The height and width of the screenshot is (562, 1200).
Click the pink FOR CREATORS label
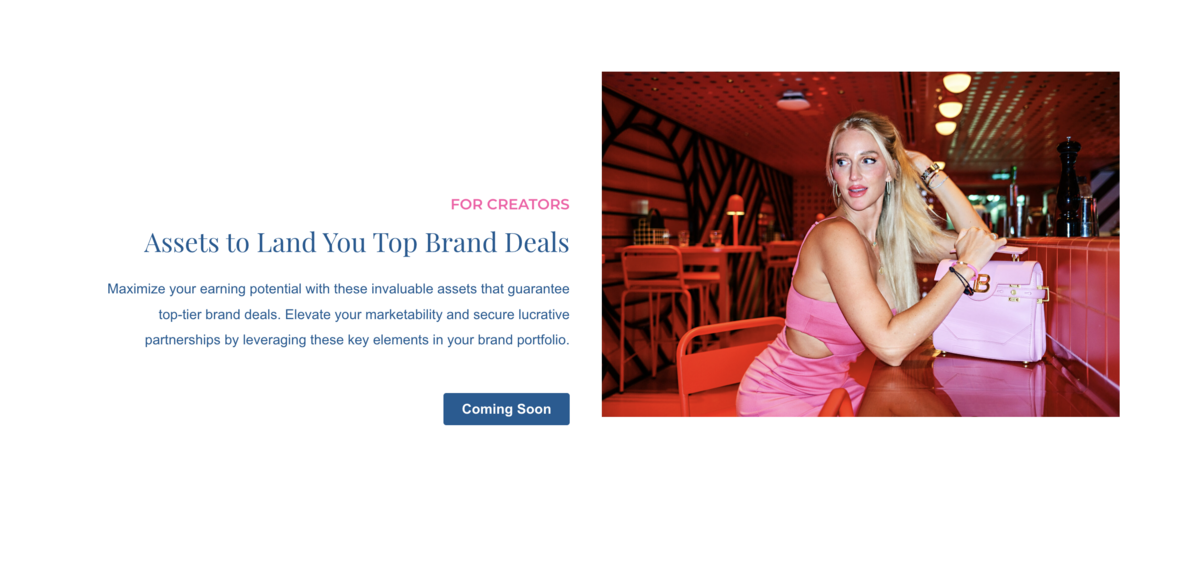pyautogui.click(x=510, y=204)
